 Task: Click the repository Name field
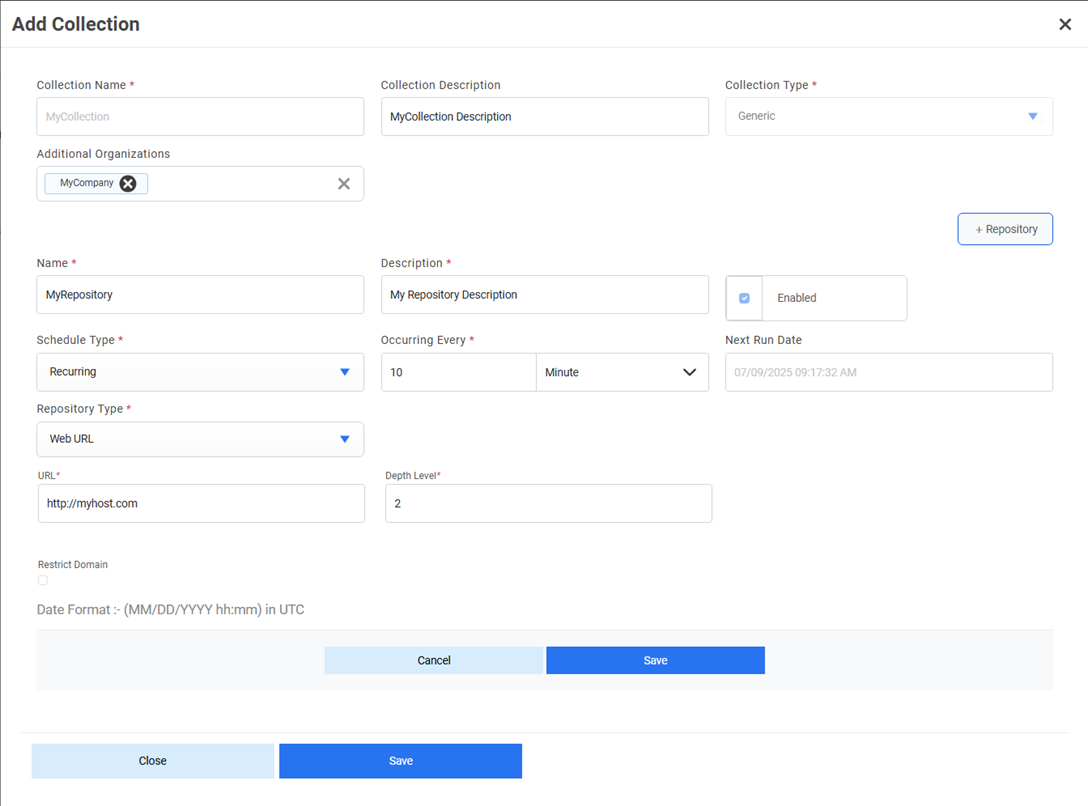200,295
